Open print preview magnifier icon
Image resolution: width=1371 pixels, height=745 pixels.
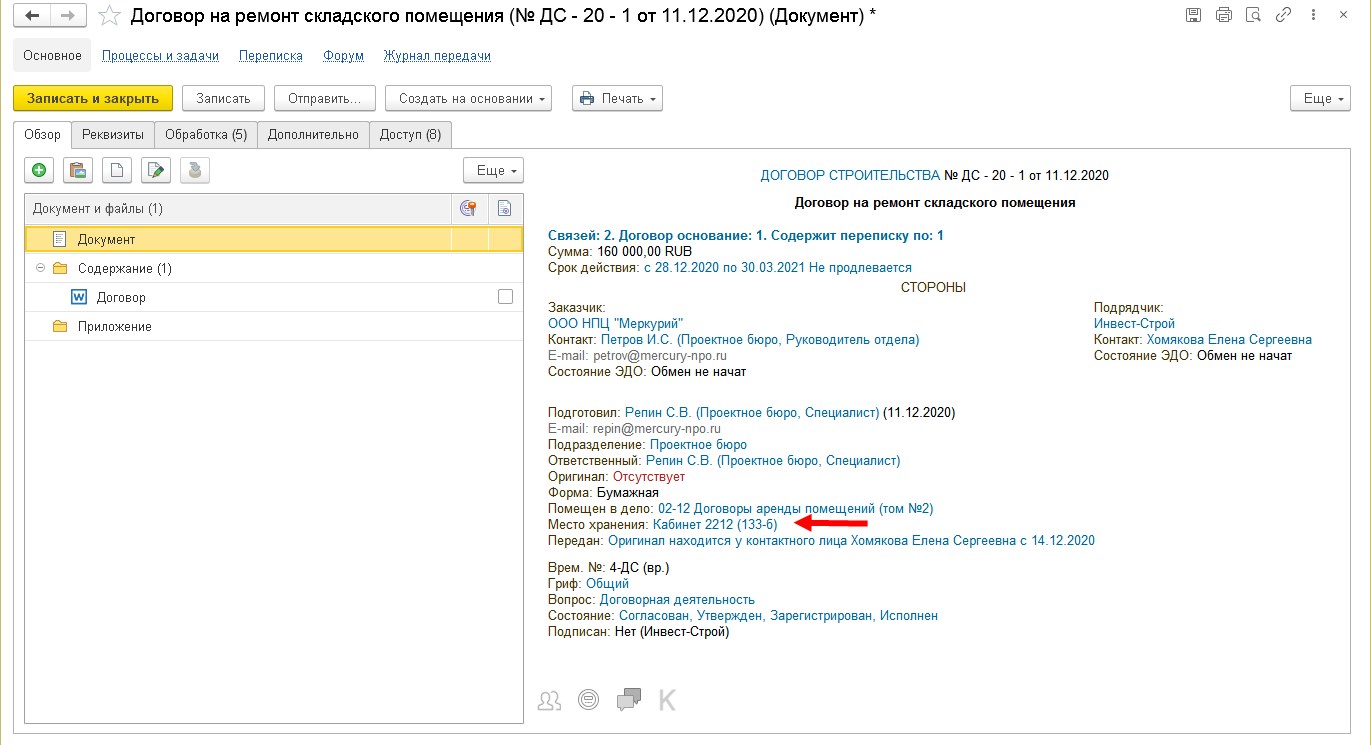pos(1252,15)
